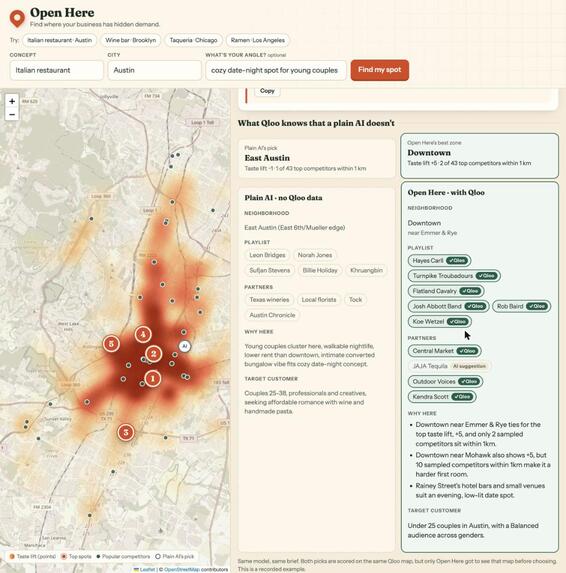This screenshot has height=573, width=566.
Task: Click the Austin Chronicle partner chip
Action: (x=272, y=315)
